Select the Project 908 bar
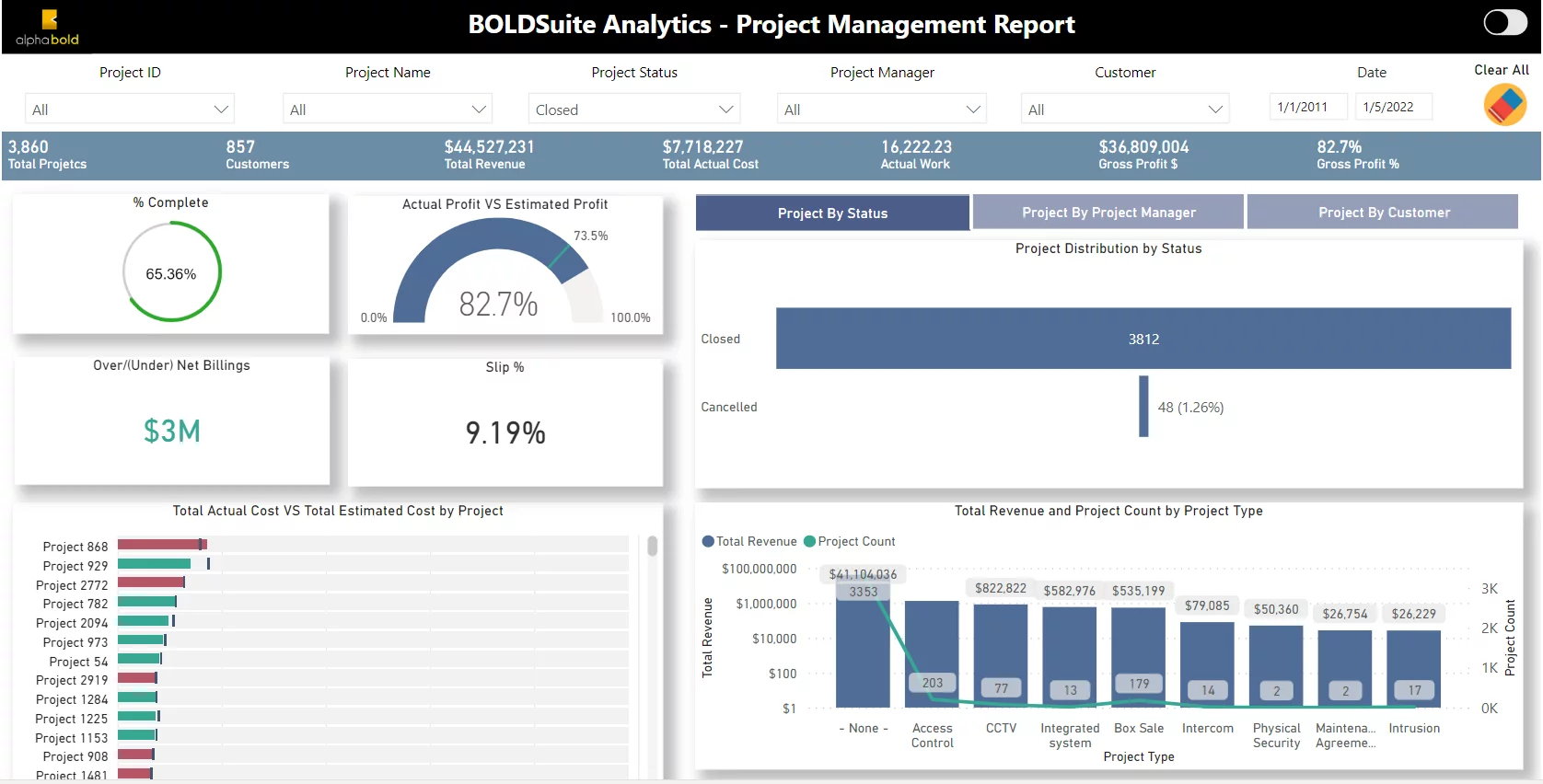This screenshot has width=1543, height=784. (x=135, y=754)
